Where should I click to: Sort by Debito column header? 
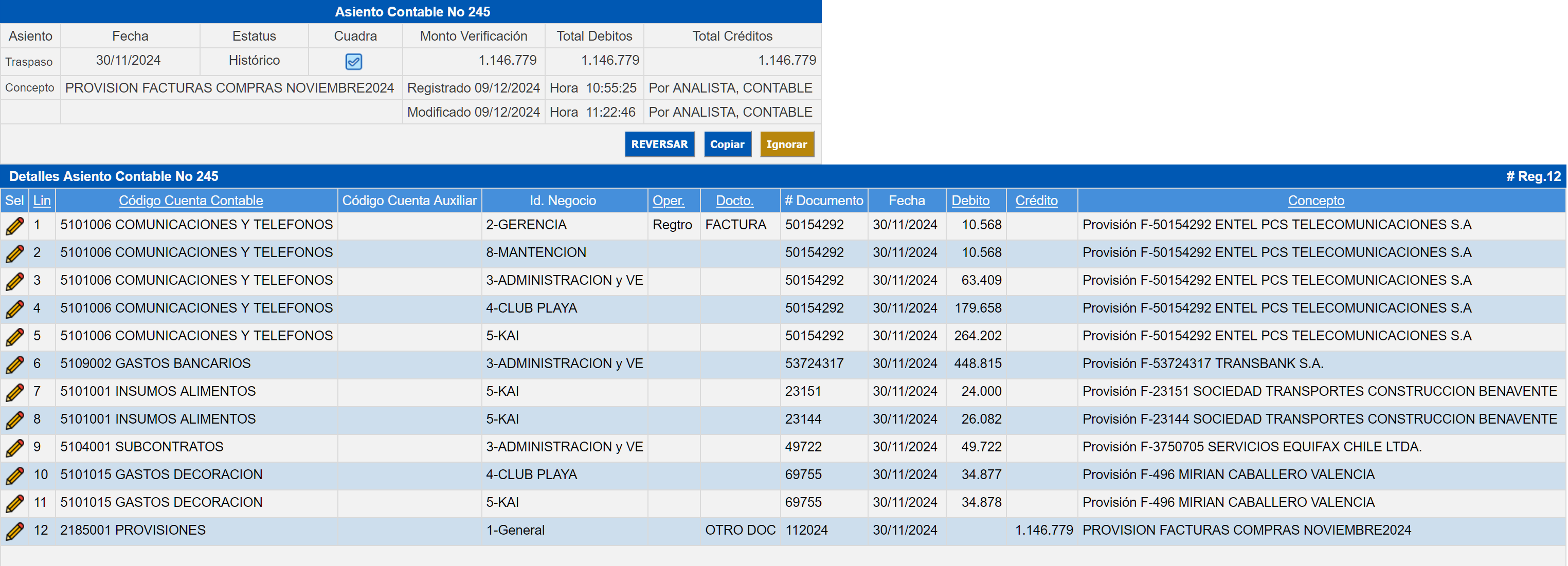tap(970, 200)
